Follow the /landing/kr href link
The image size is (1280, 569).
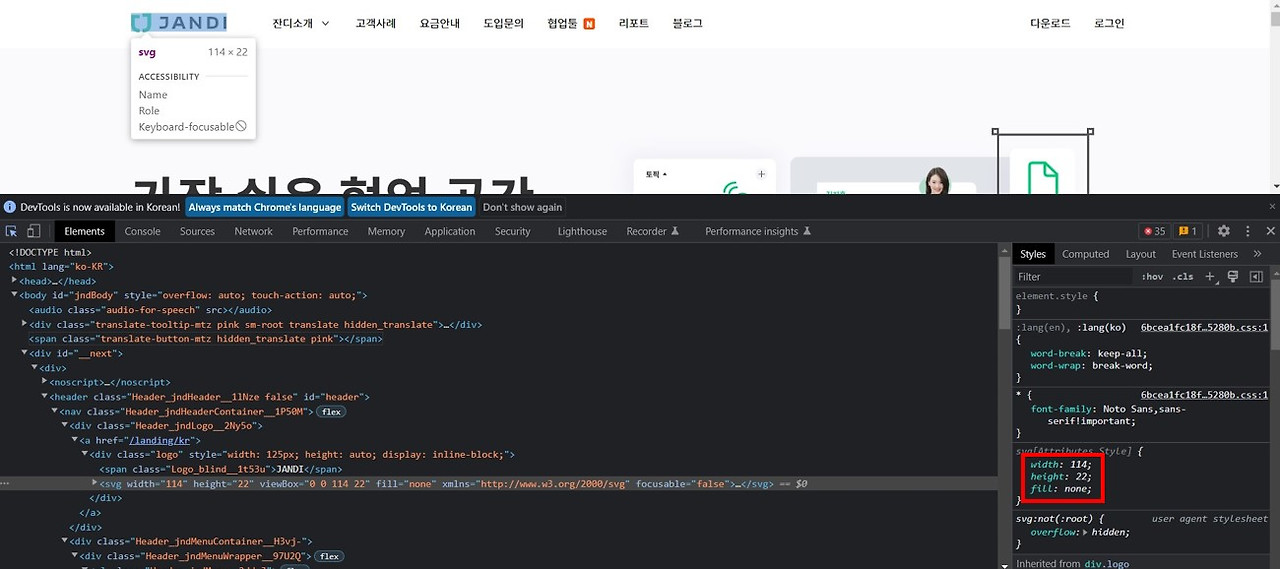pos(159,440)
